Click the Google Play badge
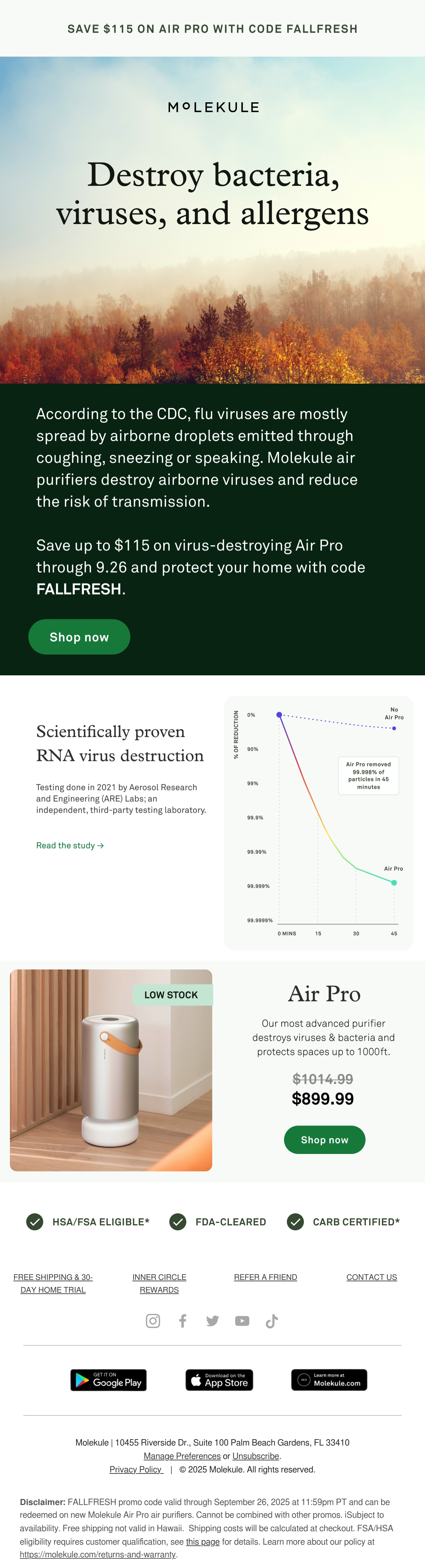This screenshot has width=425, height=1568. pyautogui.click(x=108, y=1380)
